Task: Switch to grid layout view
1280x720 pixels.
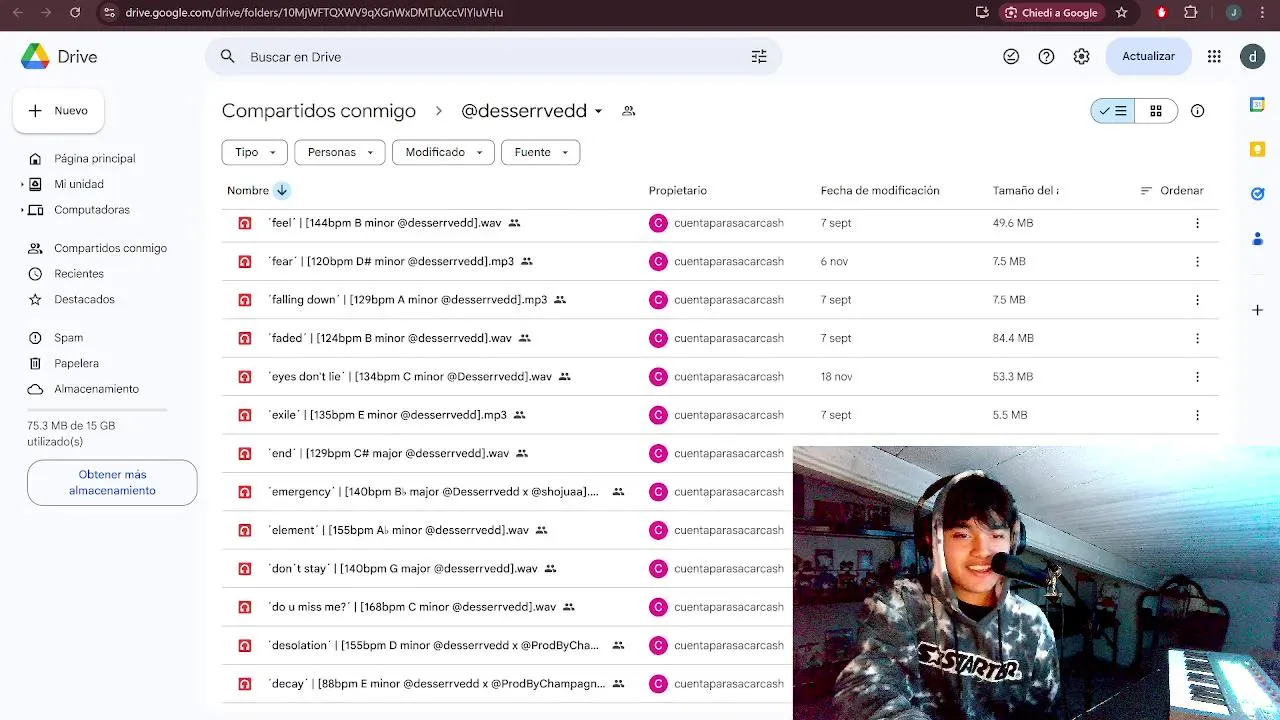Action: (x=1156, y=111)
